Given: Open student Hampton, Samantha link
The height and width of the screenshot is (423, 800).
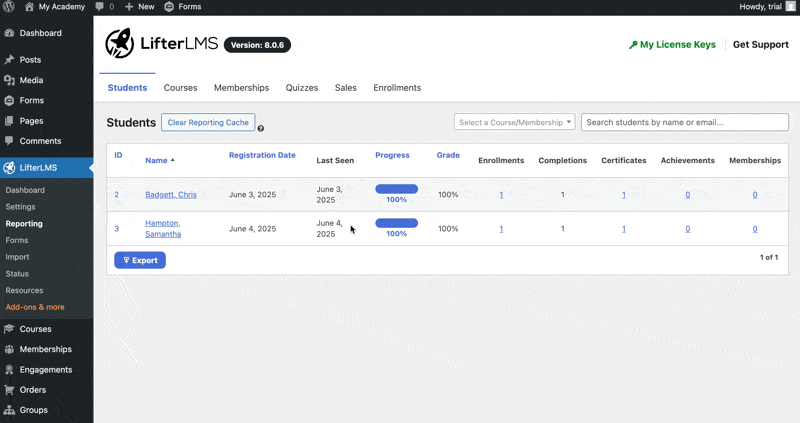Looking at the screenshot, I should (x=163, y=229).
